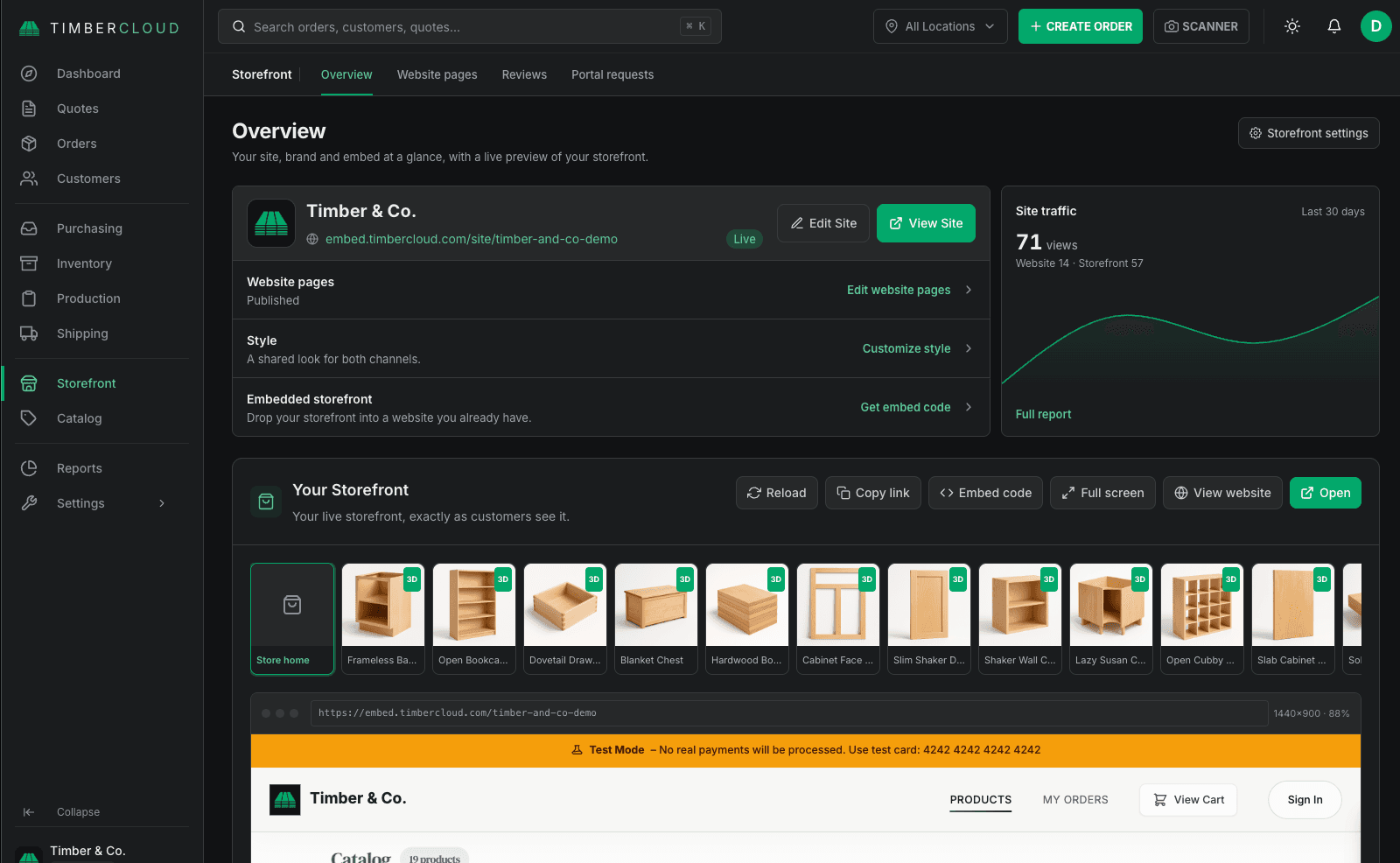The image size is (1400, 863).
Task: Click the Embed code button
Action: [985, 493]
